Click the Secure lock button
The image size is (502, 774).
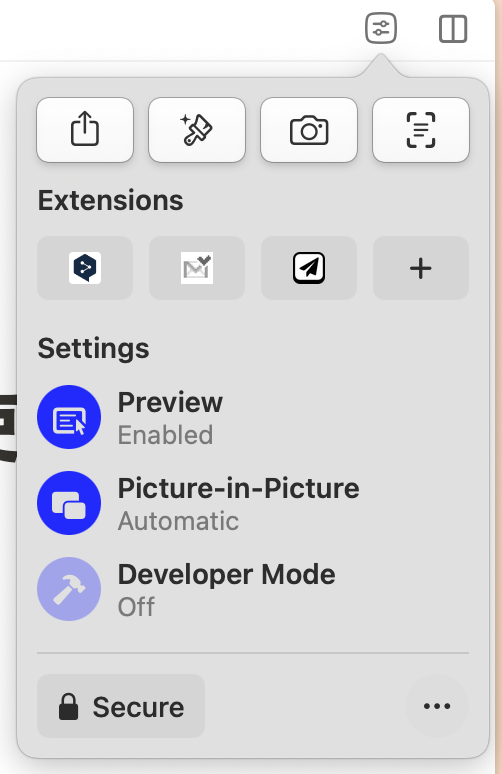(x=121, y=706)
